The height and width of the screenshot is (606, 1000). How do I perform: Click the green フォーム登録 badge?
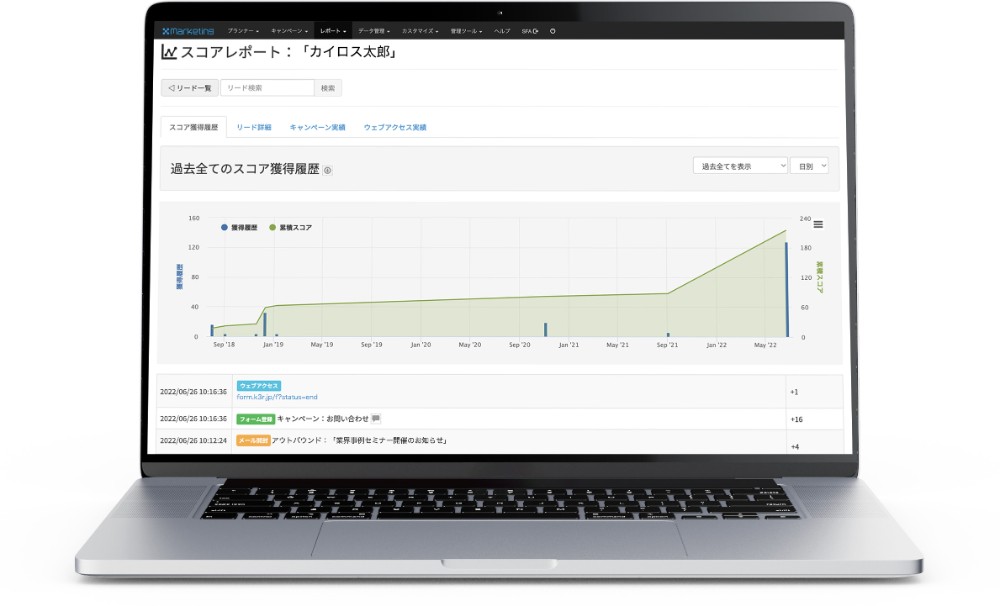(255, 418)
